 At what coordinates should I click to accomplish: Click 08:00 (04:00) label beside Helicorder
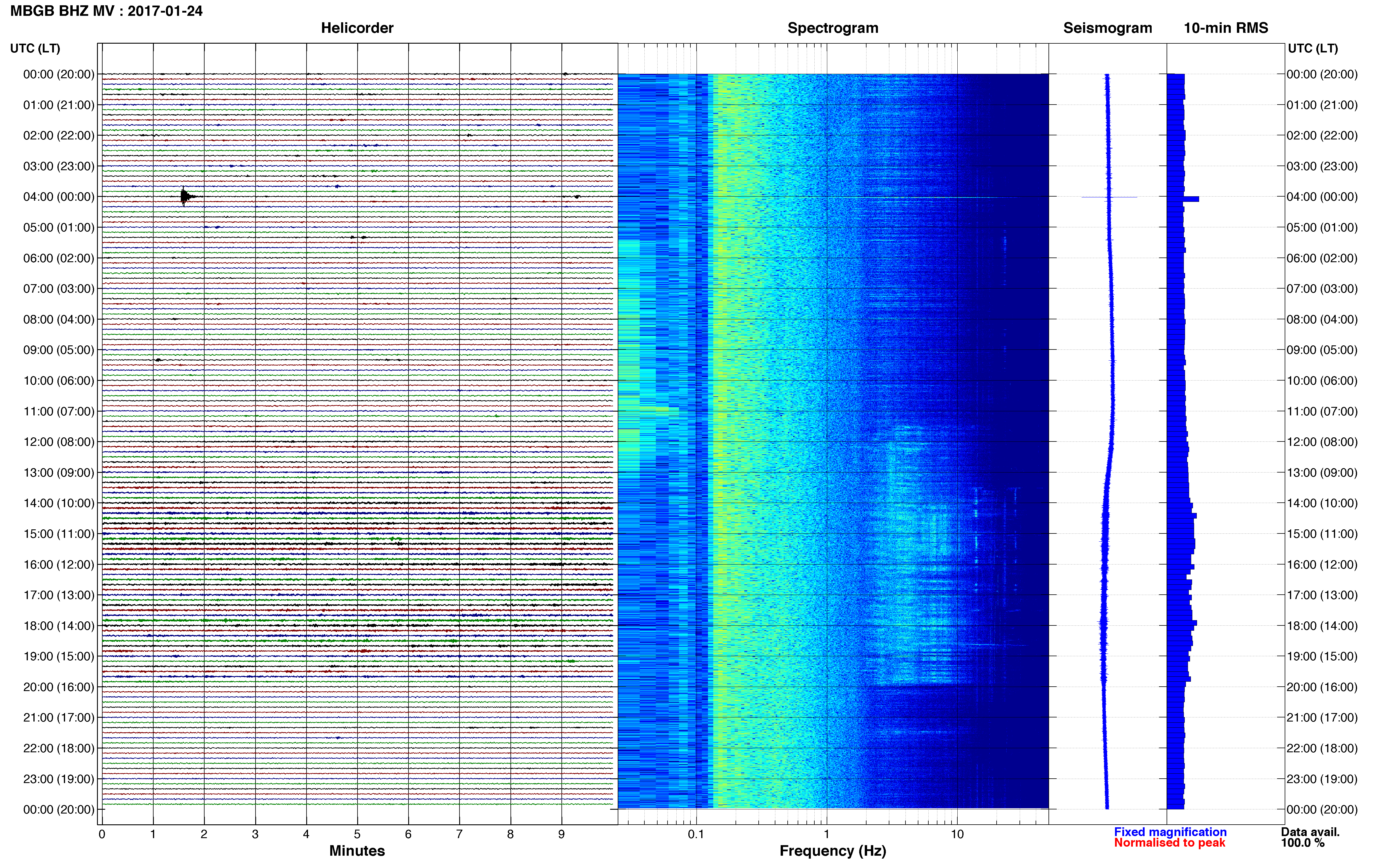point(59,319)
